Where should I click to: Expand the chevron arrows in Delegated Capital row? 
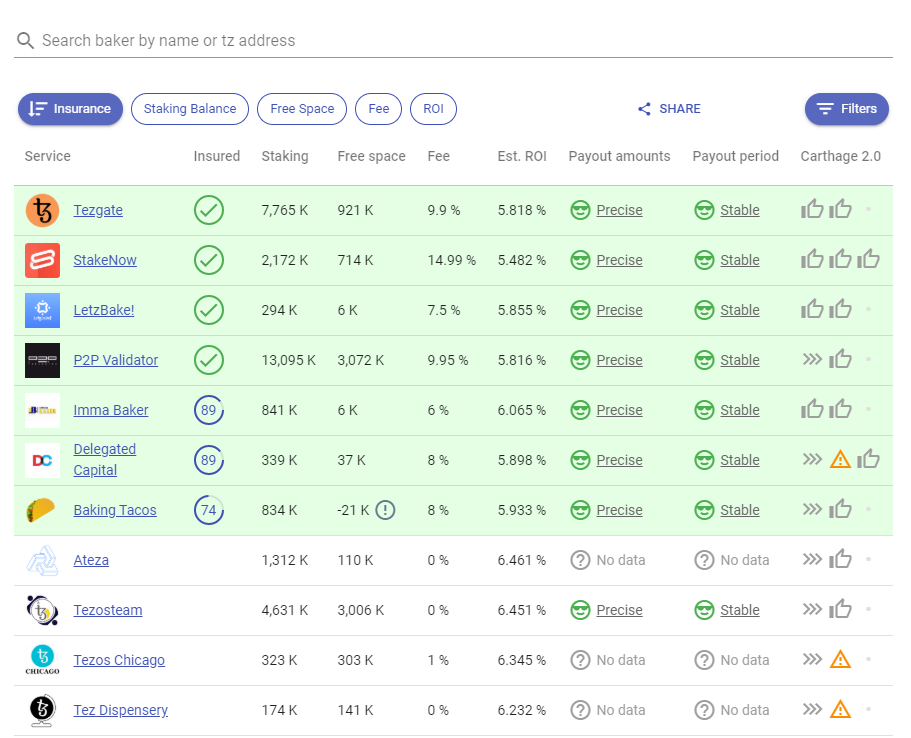[812, 458]
